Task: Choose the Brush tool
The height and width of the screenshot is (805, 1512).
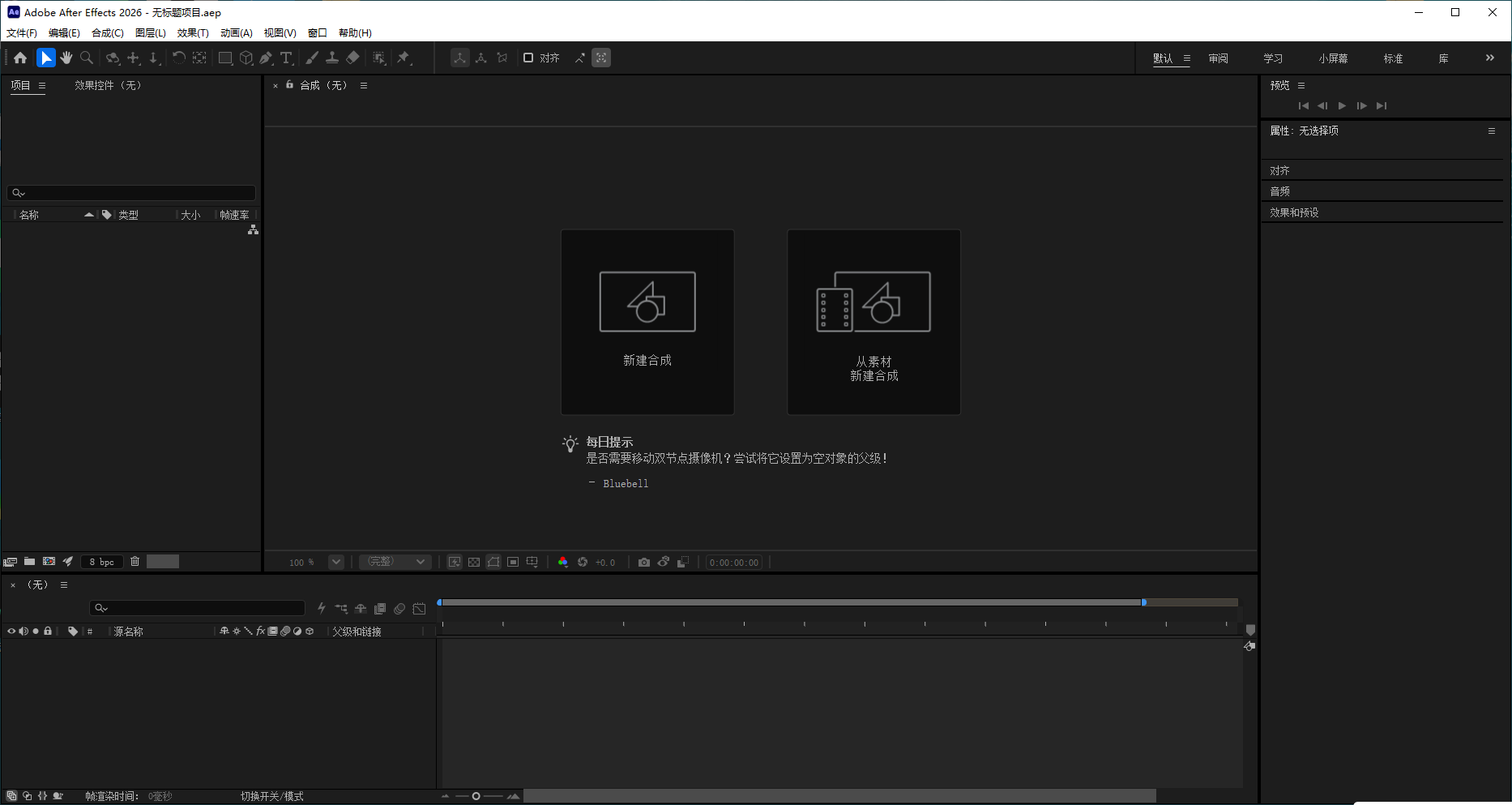Action: (x=312, y=58)
